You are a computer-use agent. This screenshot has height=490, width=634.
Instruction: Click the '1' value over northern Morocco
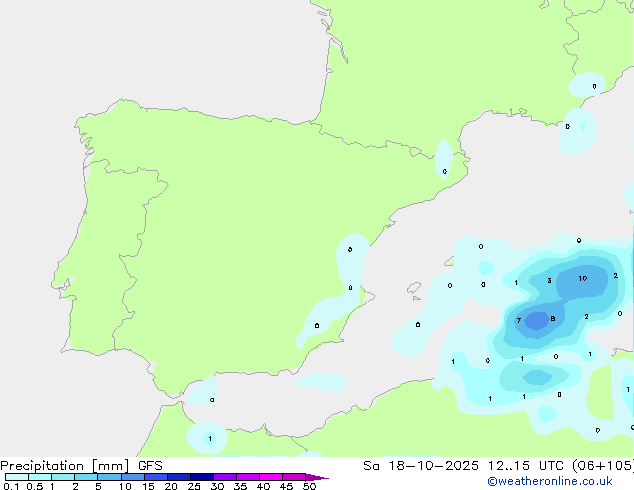(x=210, y=438)
